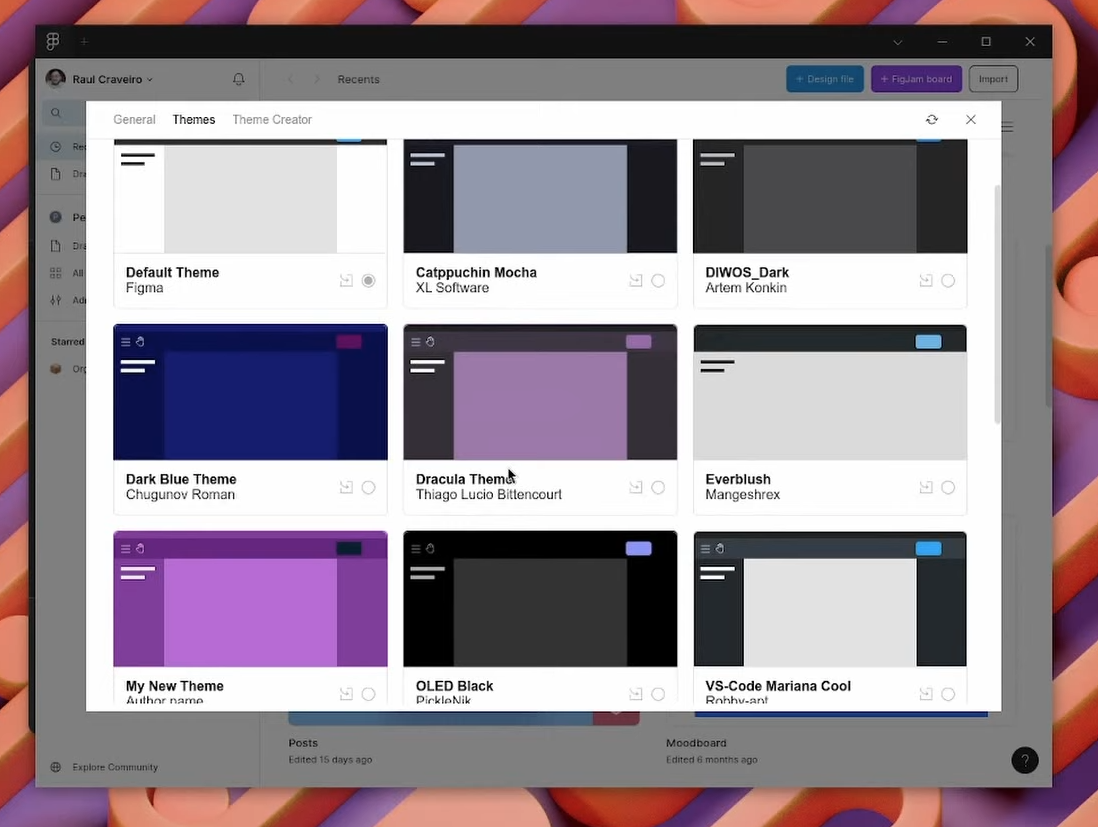Select the Dracula Theme radio button
The height and width of the screenshot is (827, 1098).
point(658,488)
